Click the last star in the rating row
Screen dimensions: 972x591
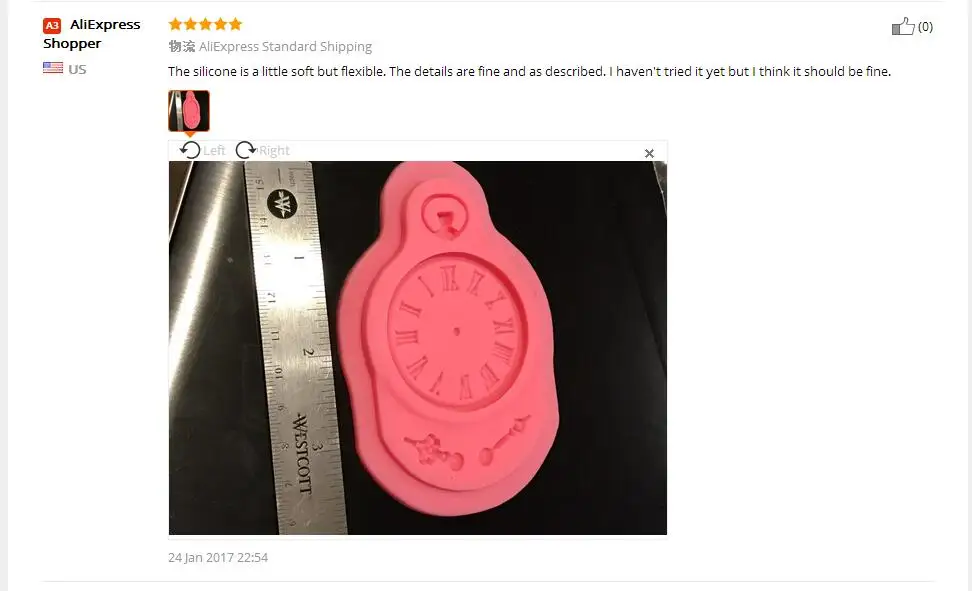coord(235,24)
